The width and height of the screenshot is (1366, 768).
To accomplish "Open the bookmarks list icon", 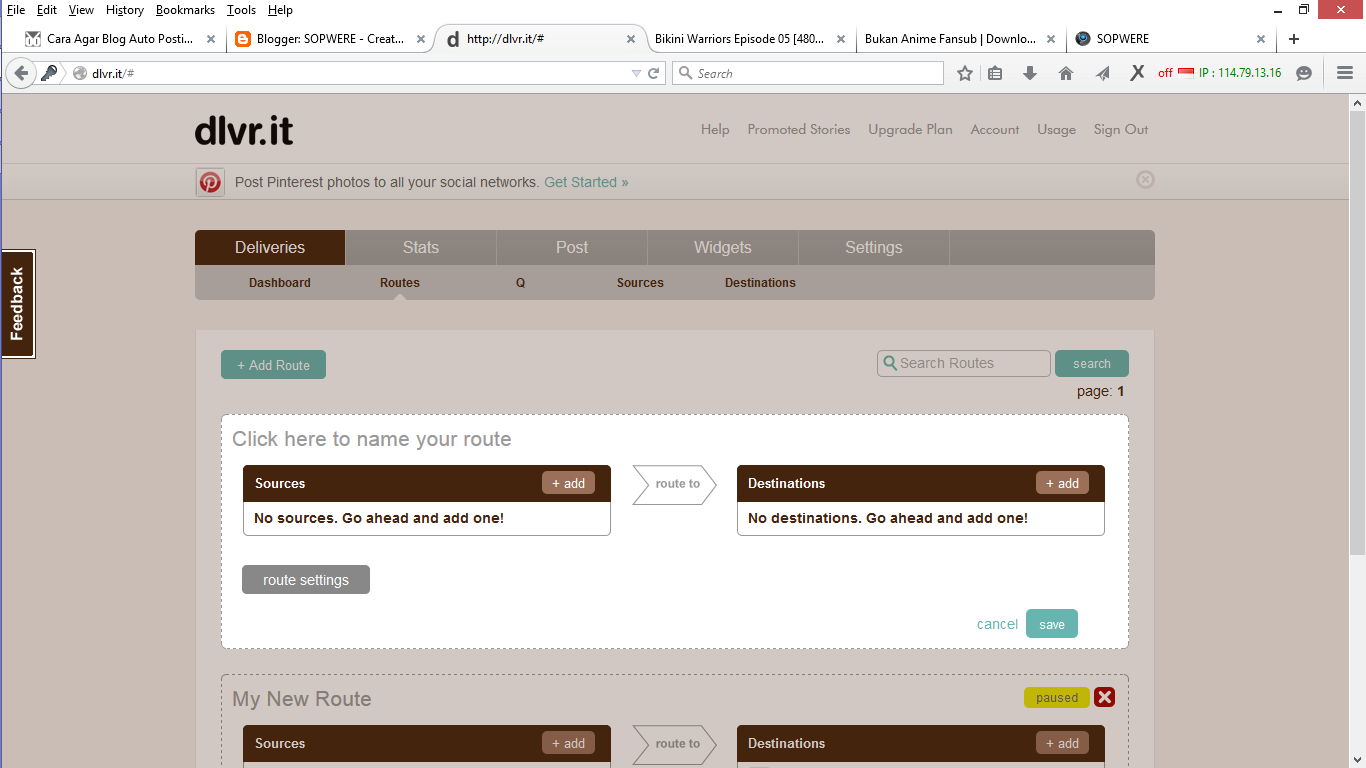I will [995, 73].
